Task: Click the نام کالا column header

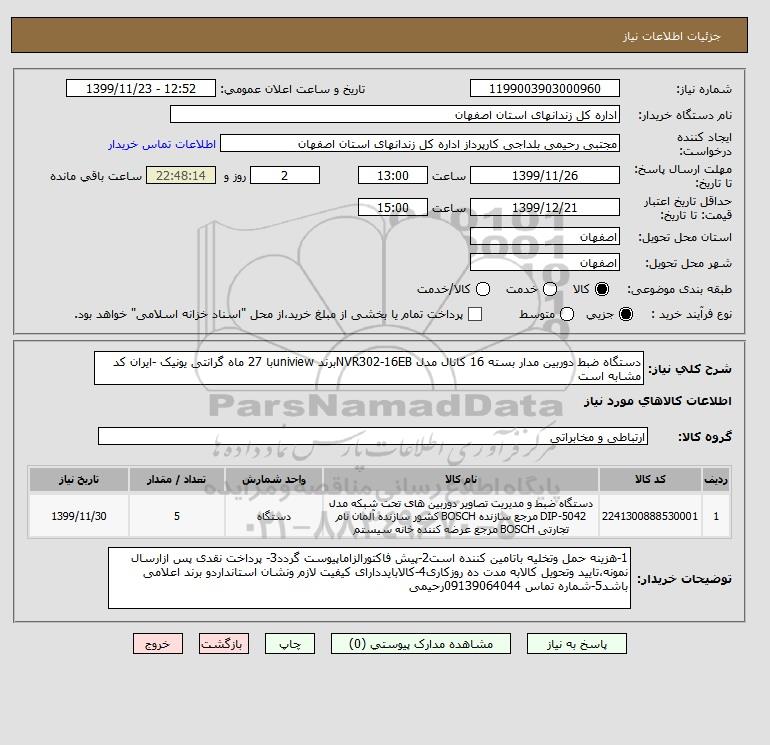Action: [461, 479]
